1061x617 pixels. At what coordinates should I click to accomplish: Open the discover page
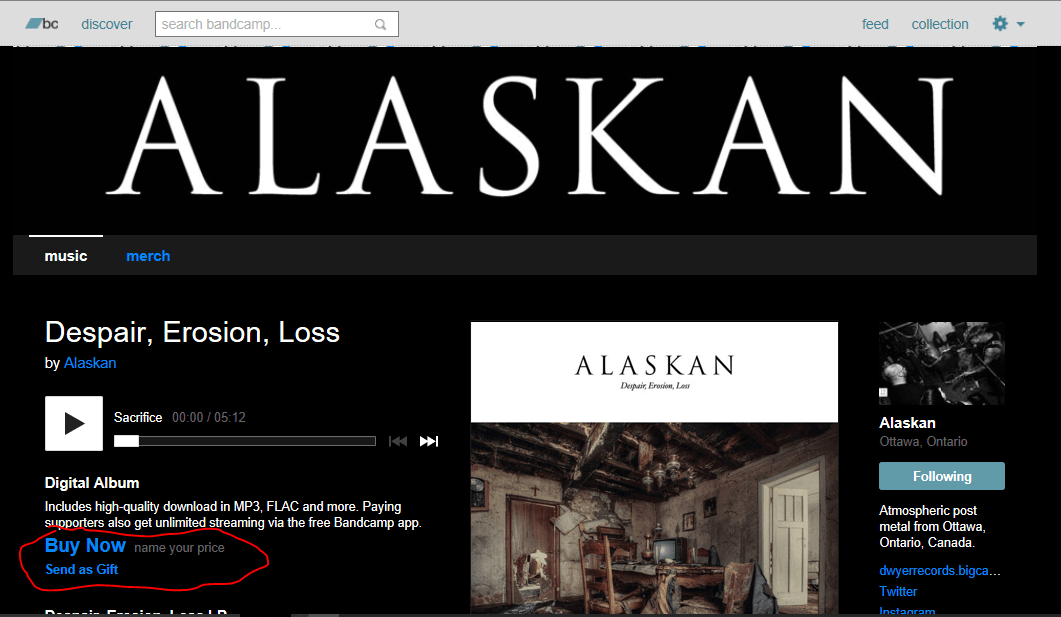pyautogui.click(x=107, y=24)
